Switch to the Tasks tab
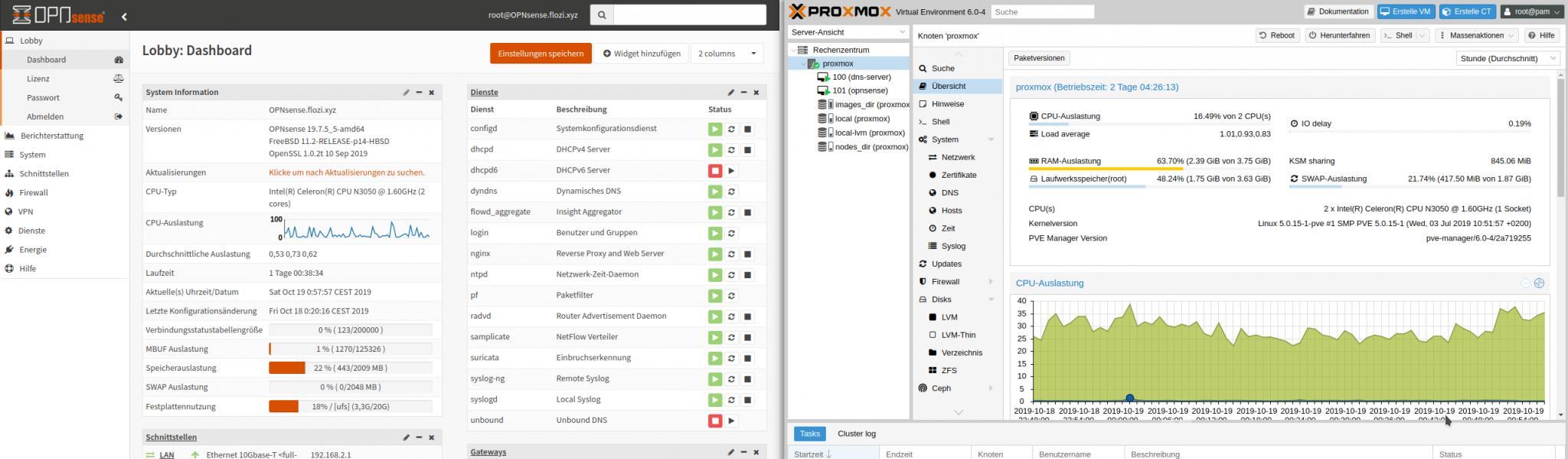Viewport: 1568px width, 459px height. point(810,434)
